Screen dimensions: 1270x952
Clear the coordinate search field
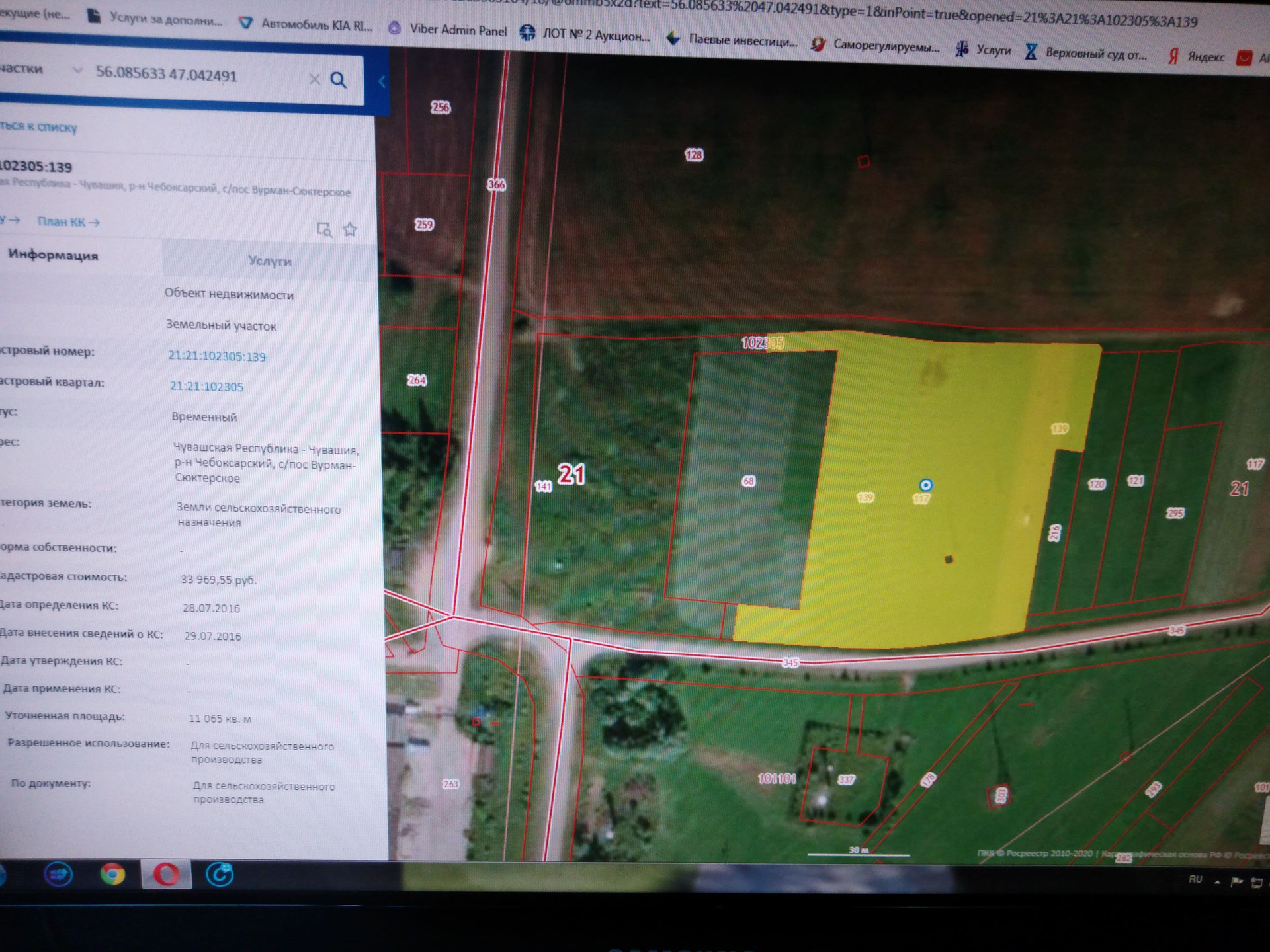(x=314, y=79)
